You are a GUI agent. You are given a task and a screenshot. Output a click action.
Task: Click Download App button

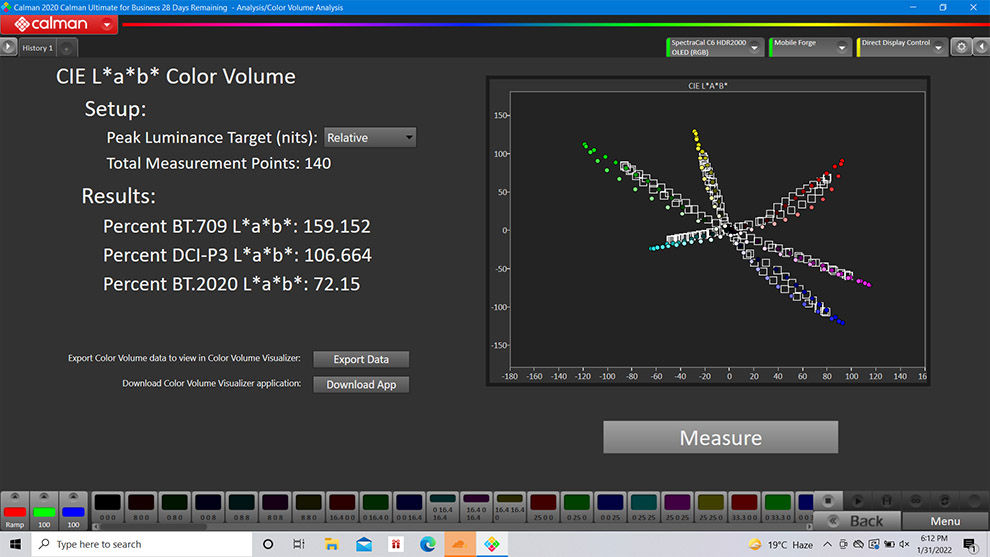[361, 385]
